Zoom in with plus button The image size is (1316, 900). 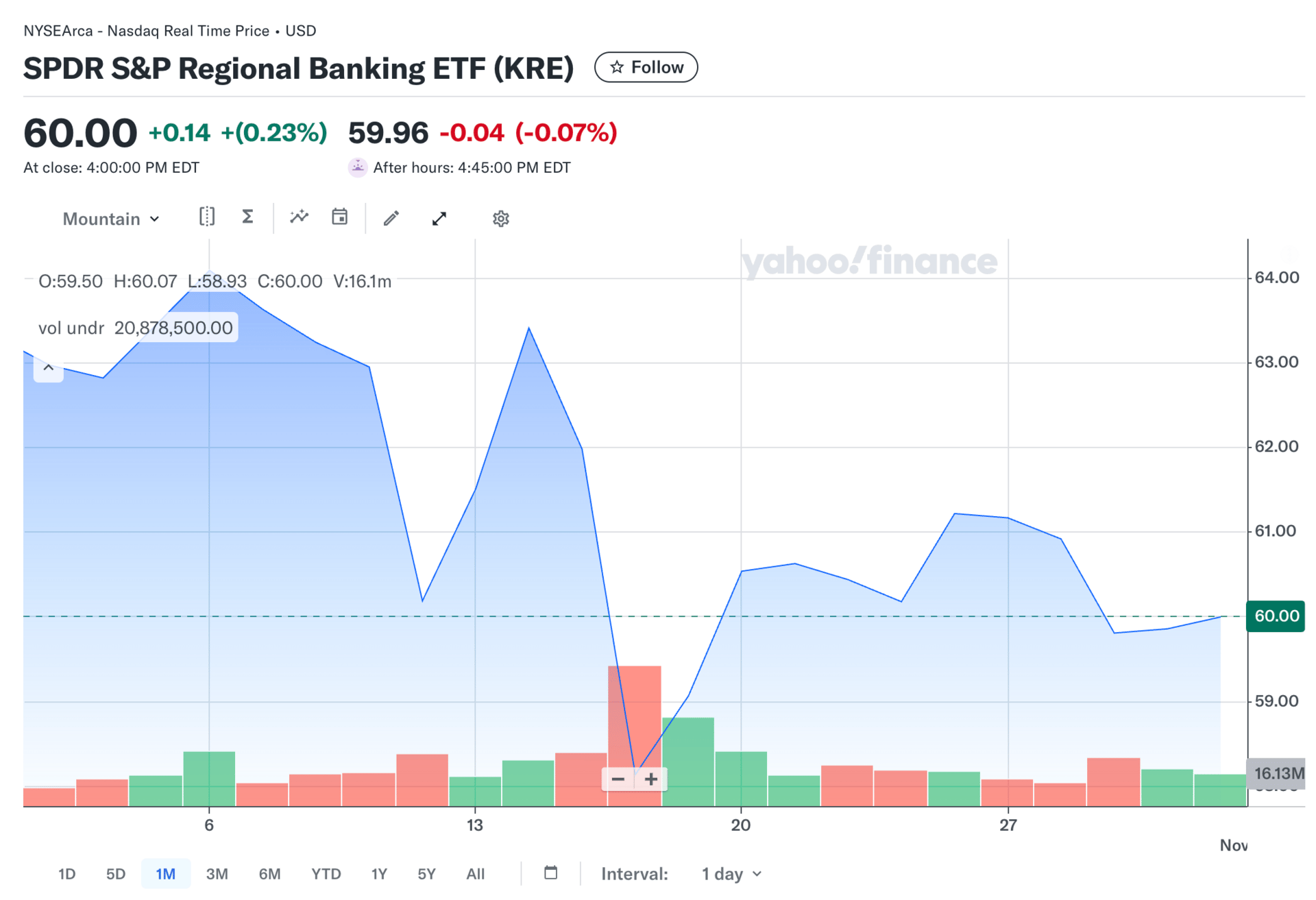(651, 779)
